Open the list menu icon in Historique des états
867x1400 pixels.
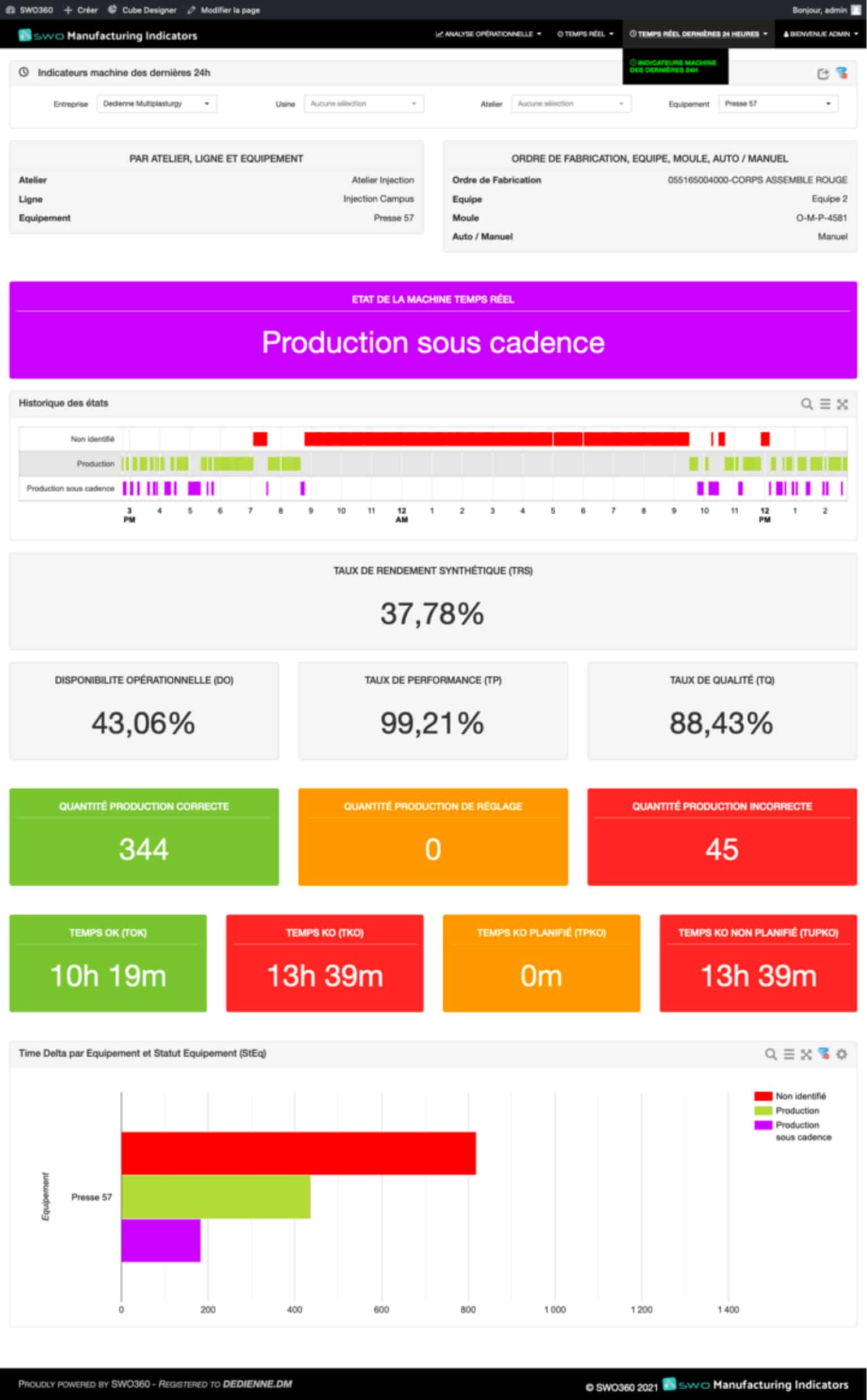pyautogui.click(x=825, y=404)
